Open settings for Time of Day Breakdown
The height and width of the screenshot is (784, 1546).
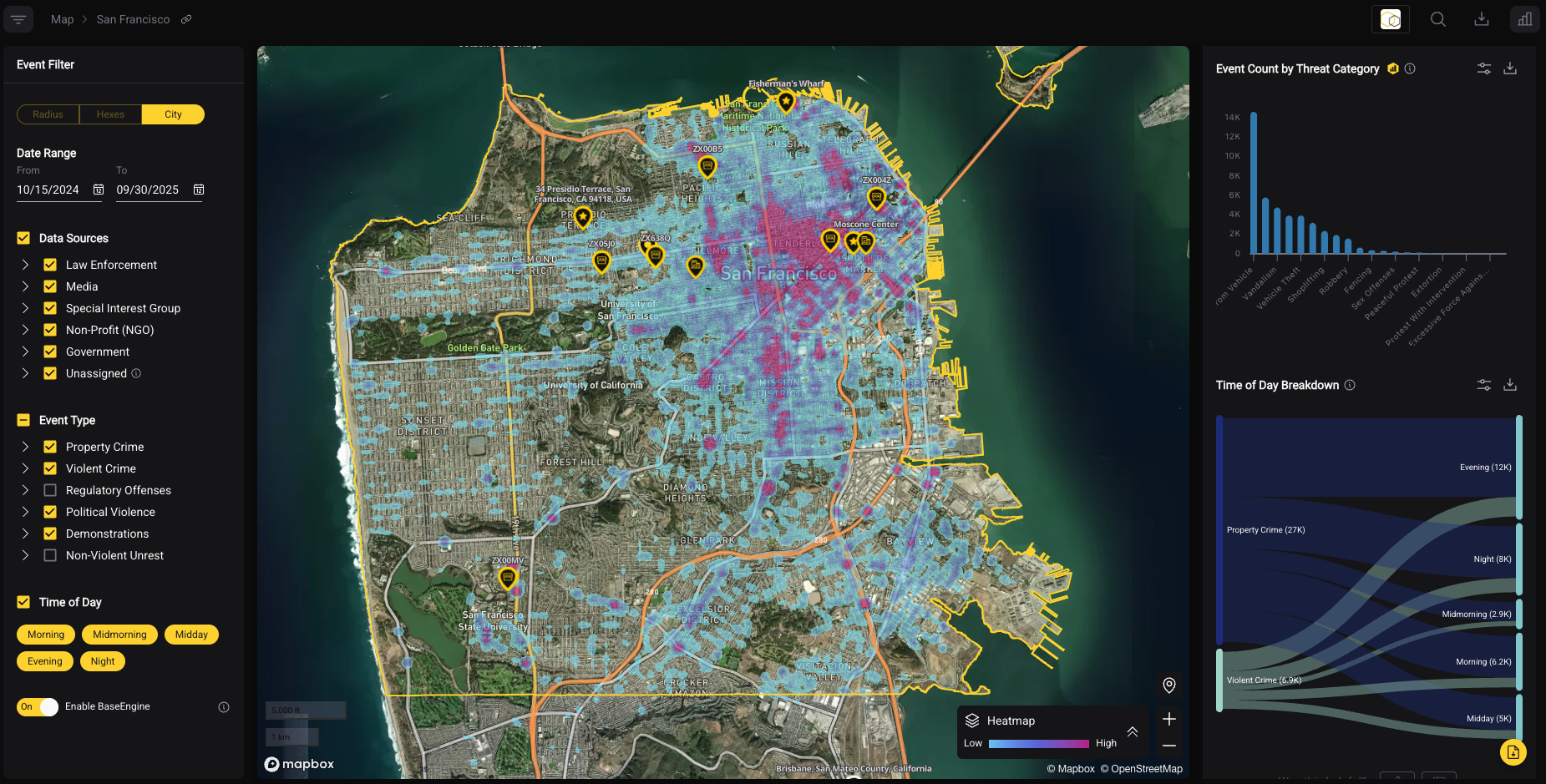point(1484,385)
